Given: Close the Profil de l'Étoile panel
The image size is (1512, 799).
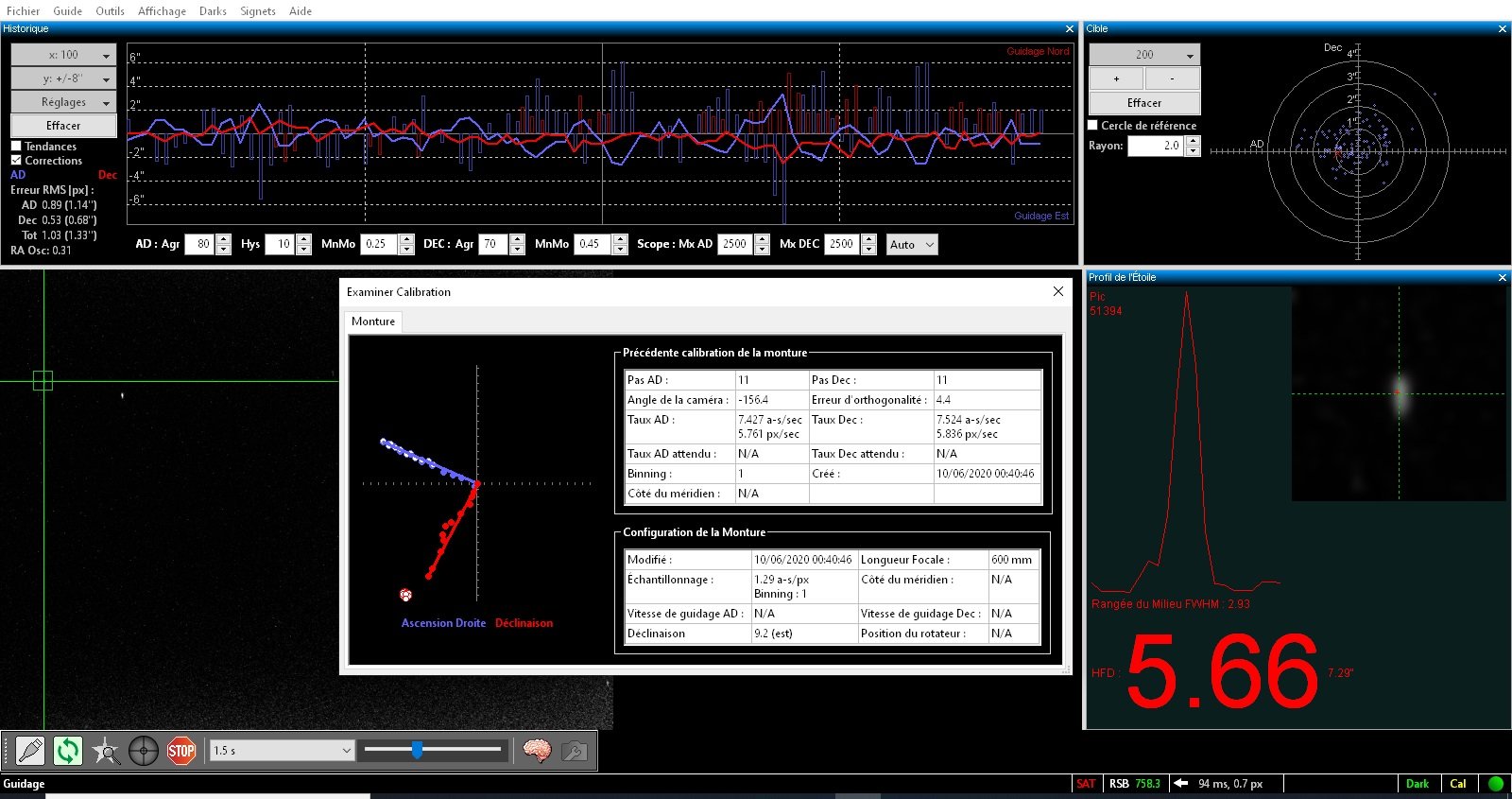Looking at the screenshot, I should click(x=1503, y=278).
